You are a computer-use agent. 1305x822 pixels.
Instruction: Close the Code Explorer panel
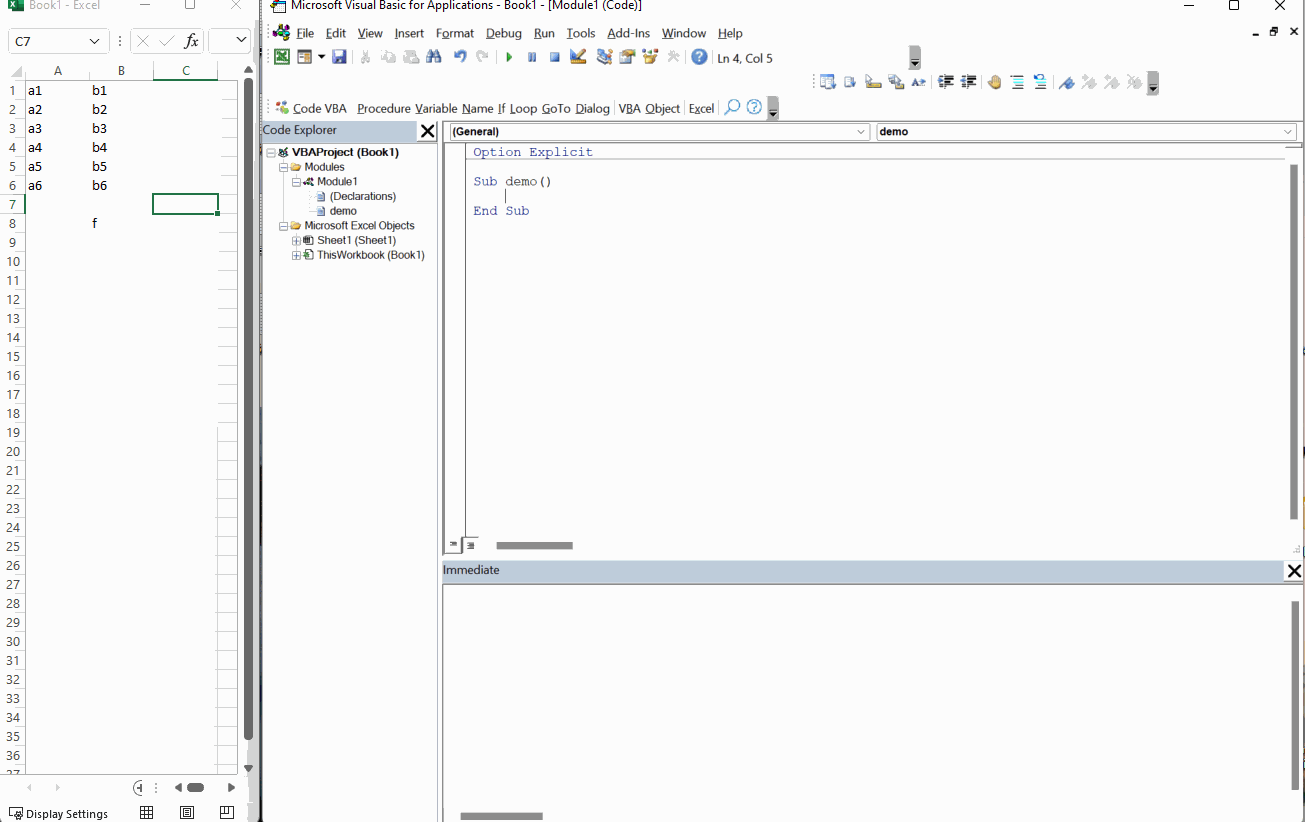pos(427,131)
